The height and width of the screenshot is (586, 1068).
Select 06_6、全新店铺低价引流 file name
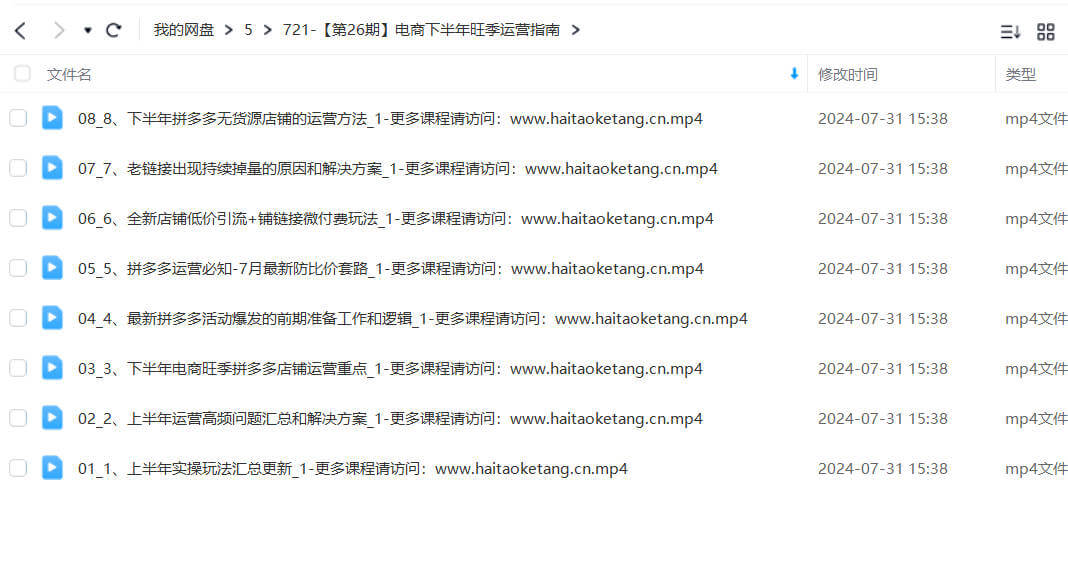click(396, 219)
